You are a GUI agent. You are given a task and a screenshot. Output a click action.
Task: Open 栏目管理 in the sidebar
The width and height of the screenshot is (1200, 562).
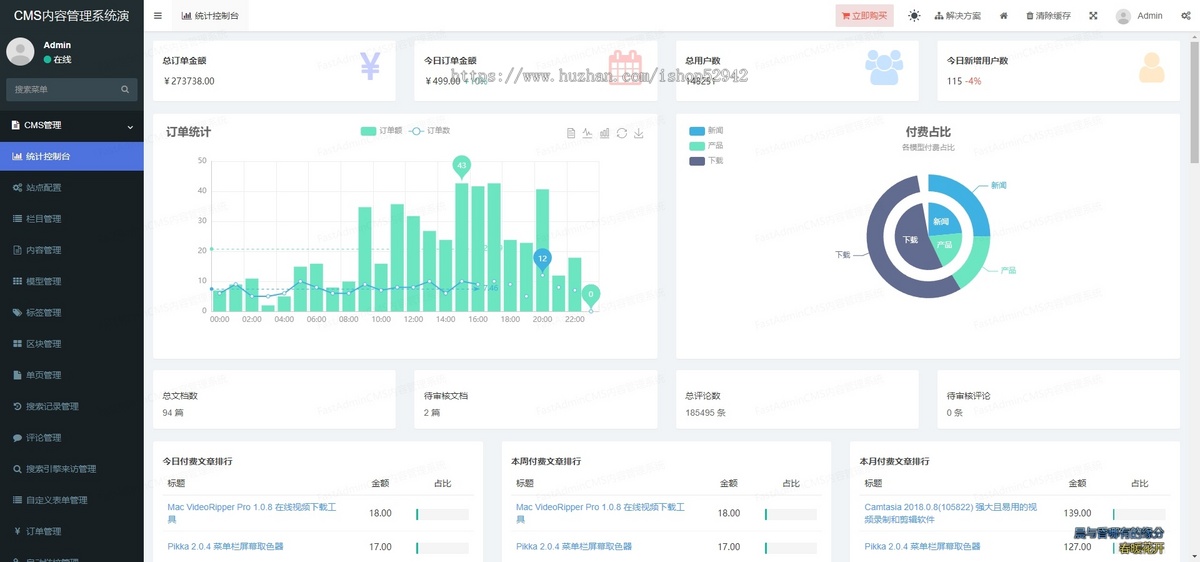[x=72, y=219]
